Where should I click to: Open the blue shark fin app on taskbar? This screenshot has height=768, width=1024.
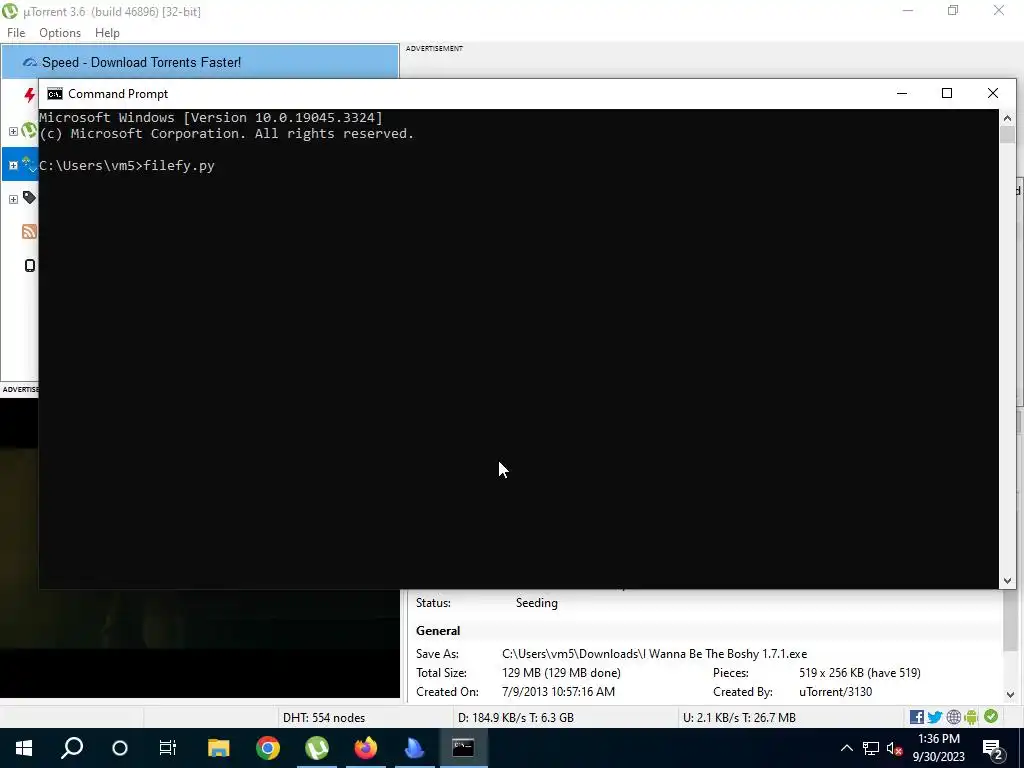click(415, 748)
